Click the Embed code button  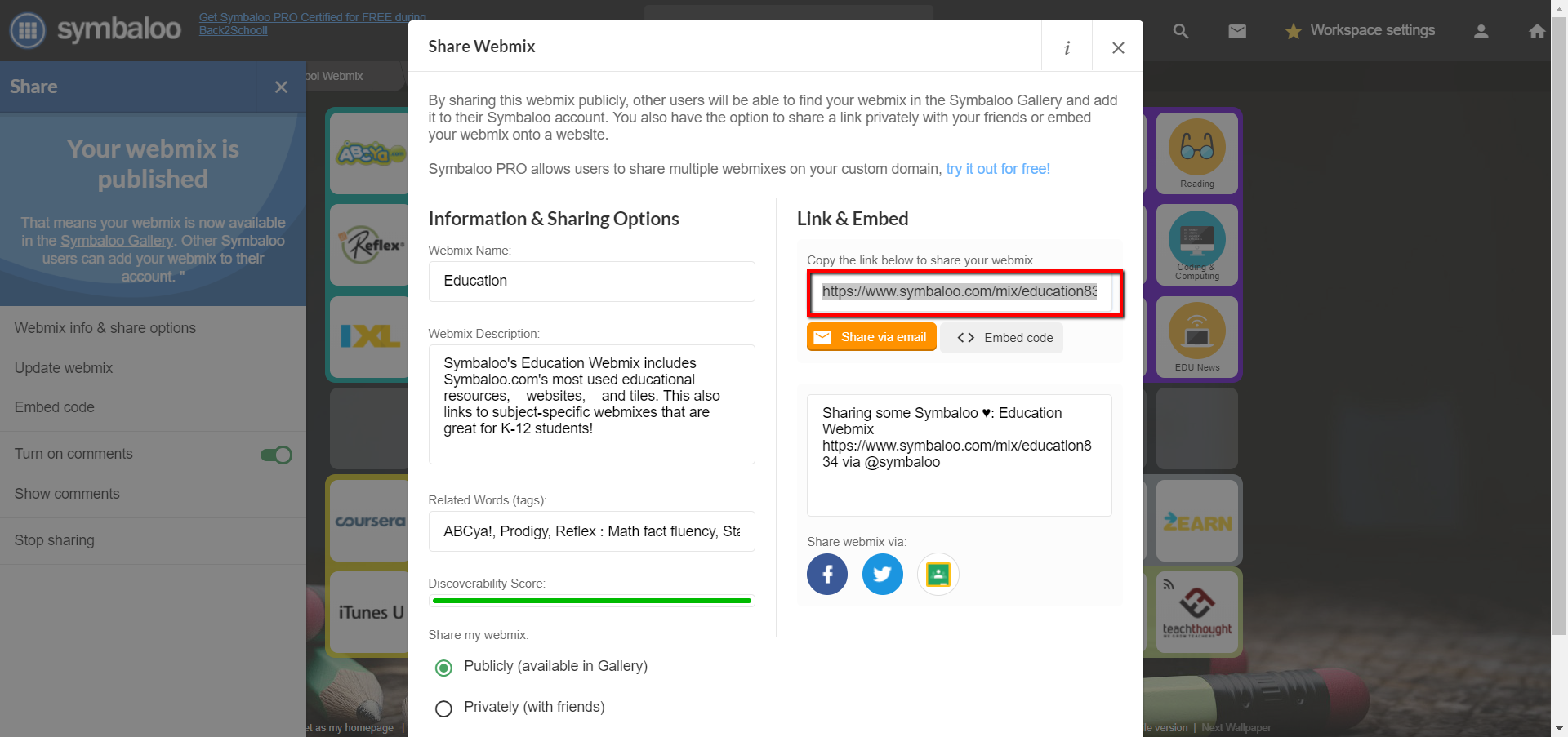pos(1002,338)
